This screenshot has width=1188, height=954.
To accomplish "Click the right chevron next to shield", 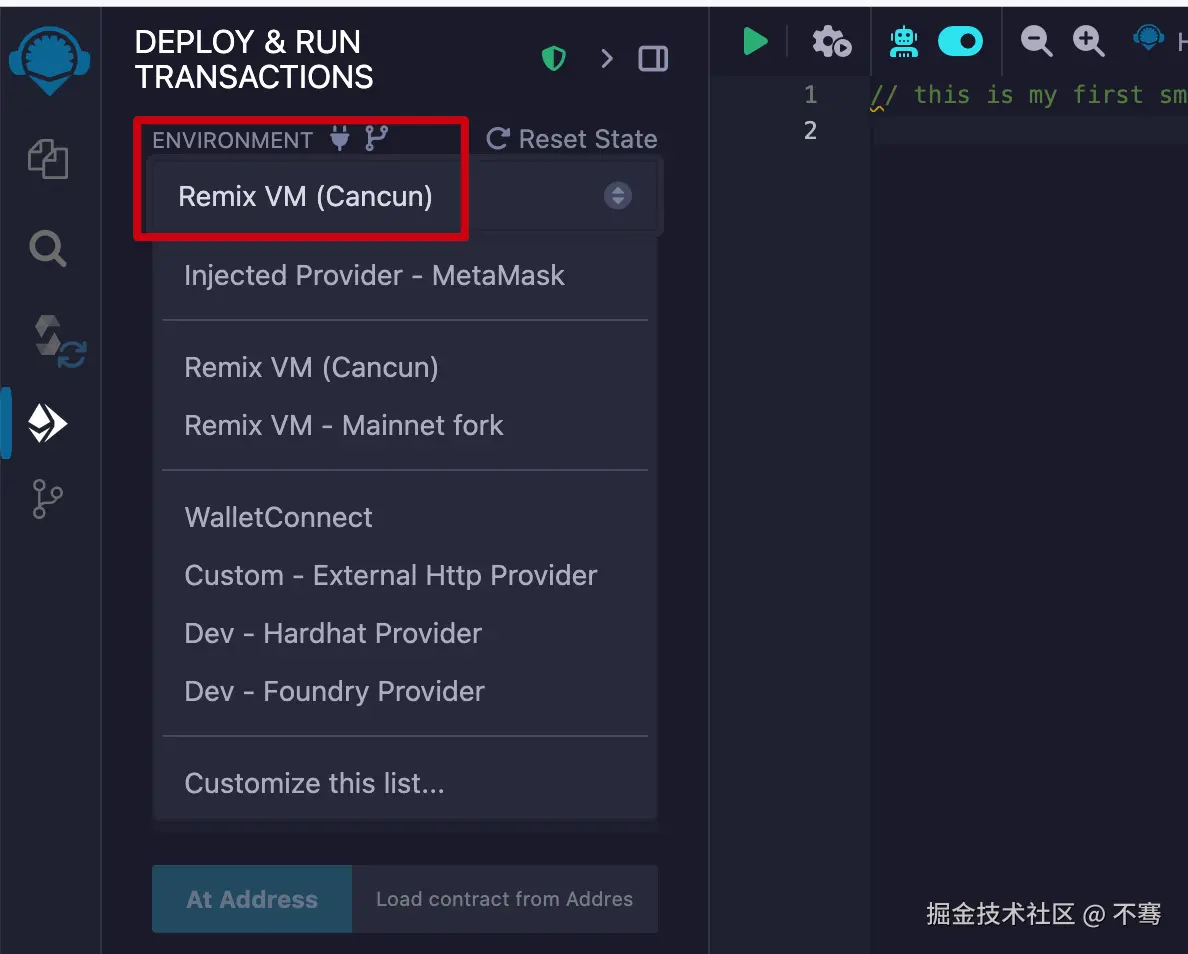I will [606, 58].
